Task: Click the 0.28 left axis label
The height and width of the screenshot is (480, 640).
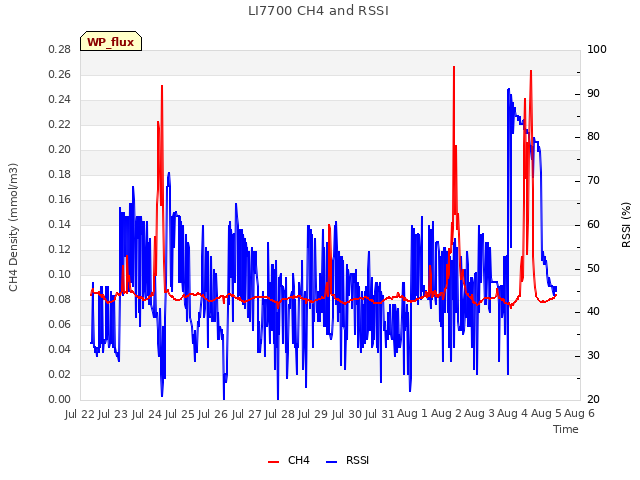Action: pyautogui.click(x=60, y=49)
